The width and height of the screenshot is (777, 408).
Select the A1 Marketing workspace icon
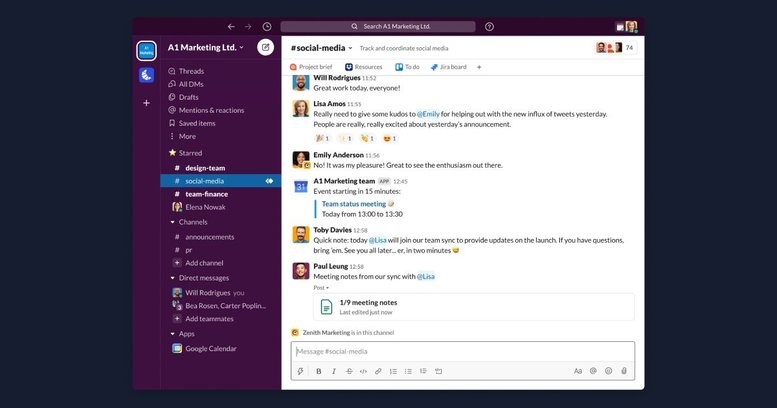146,51
